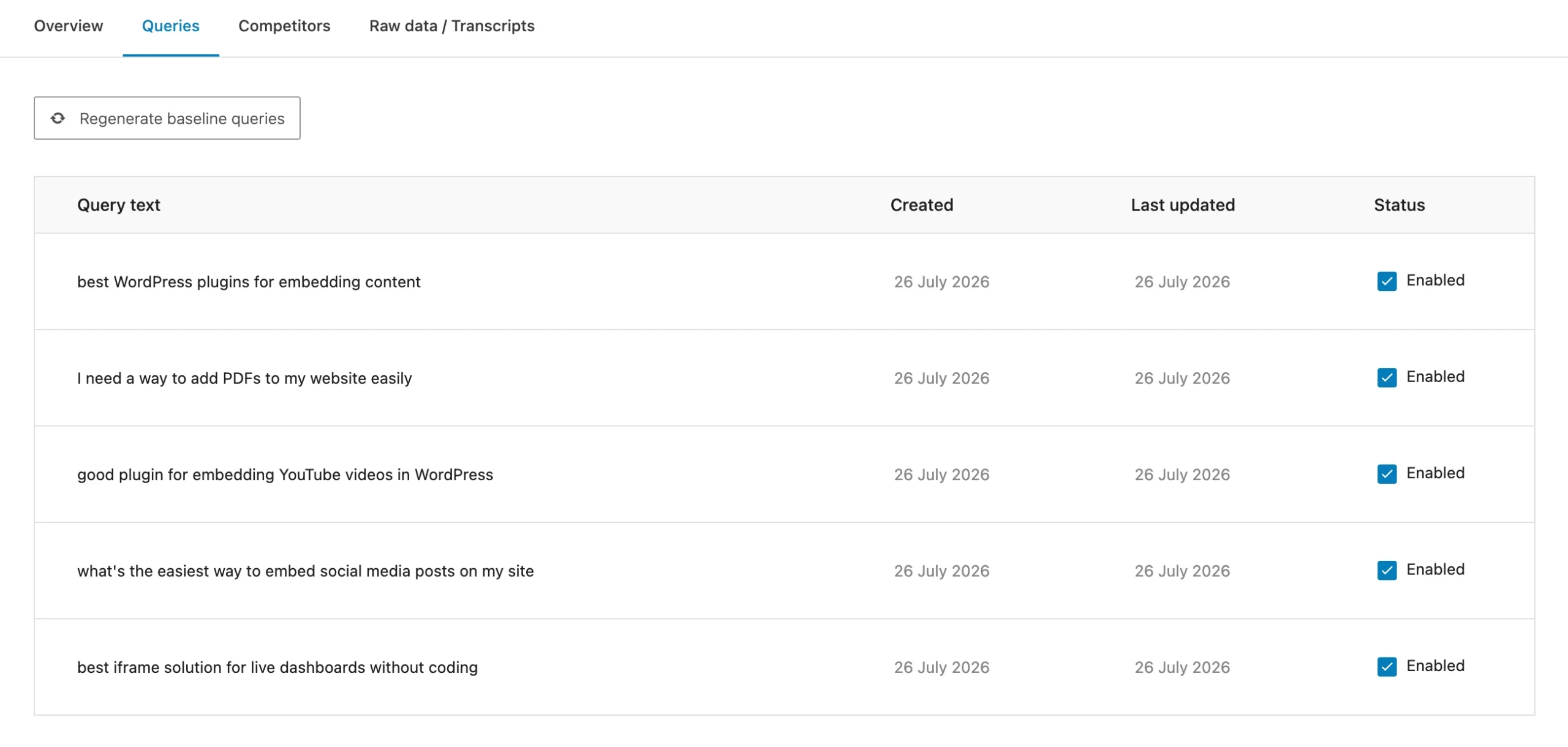Disable the iframe live dashboards query

click(1387, 666)
